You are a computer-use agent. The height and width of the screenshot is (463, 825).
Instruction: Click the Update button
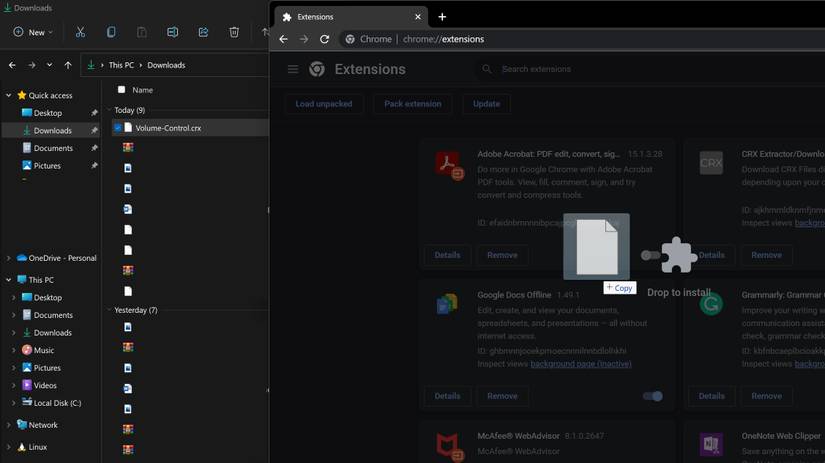(486, 104)
